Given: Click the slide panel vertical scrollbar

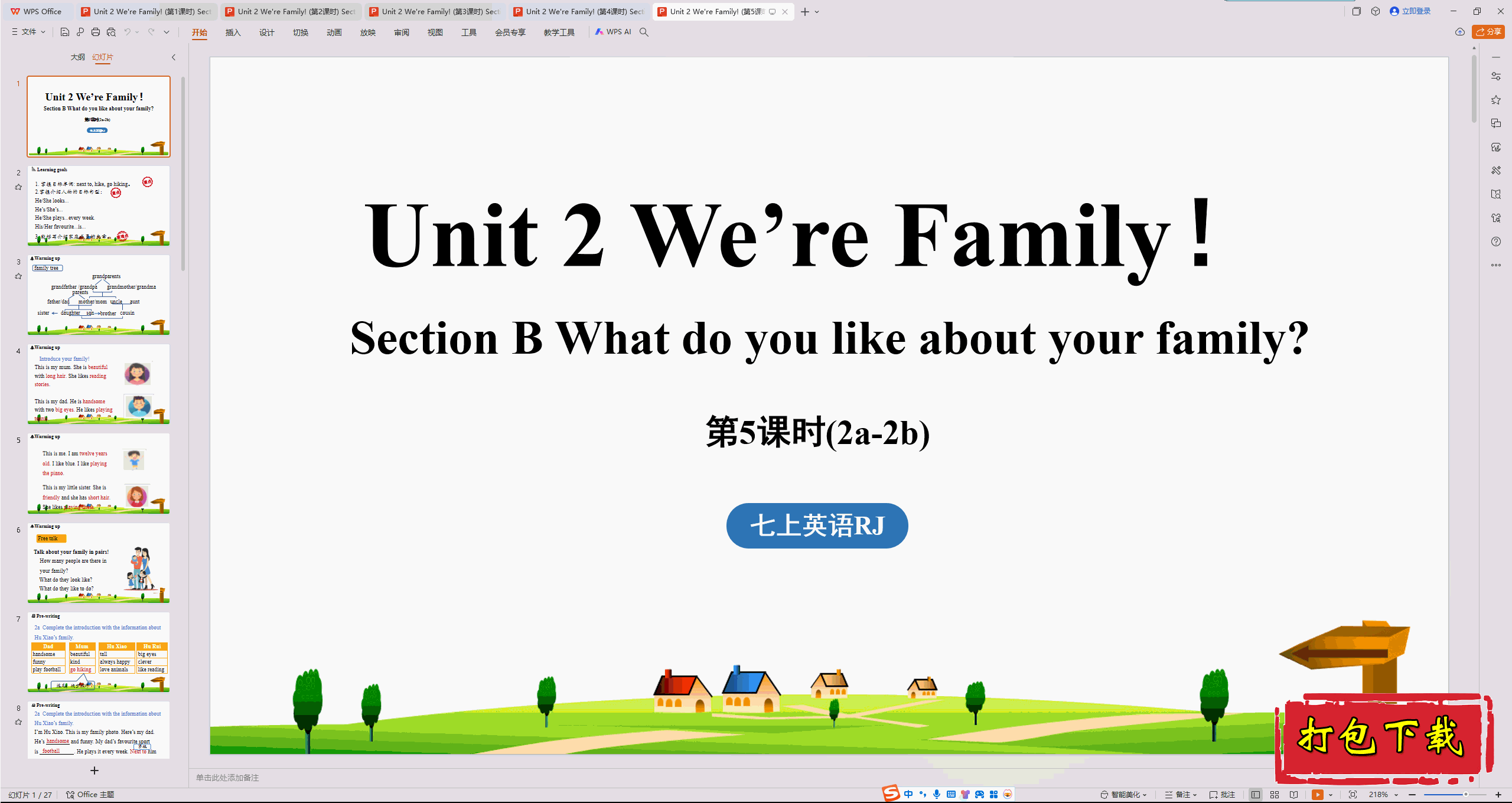Looking at the screenshot, I should pyautogui.click(x=183, y=174).
